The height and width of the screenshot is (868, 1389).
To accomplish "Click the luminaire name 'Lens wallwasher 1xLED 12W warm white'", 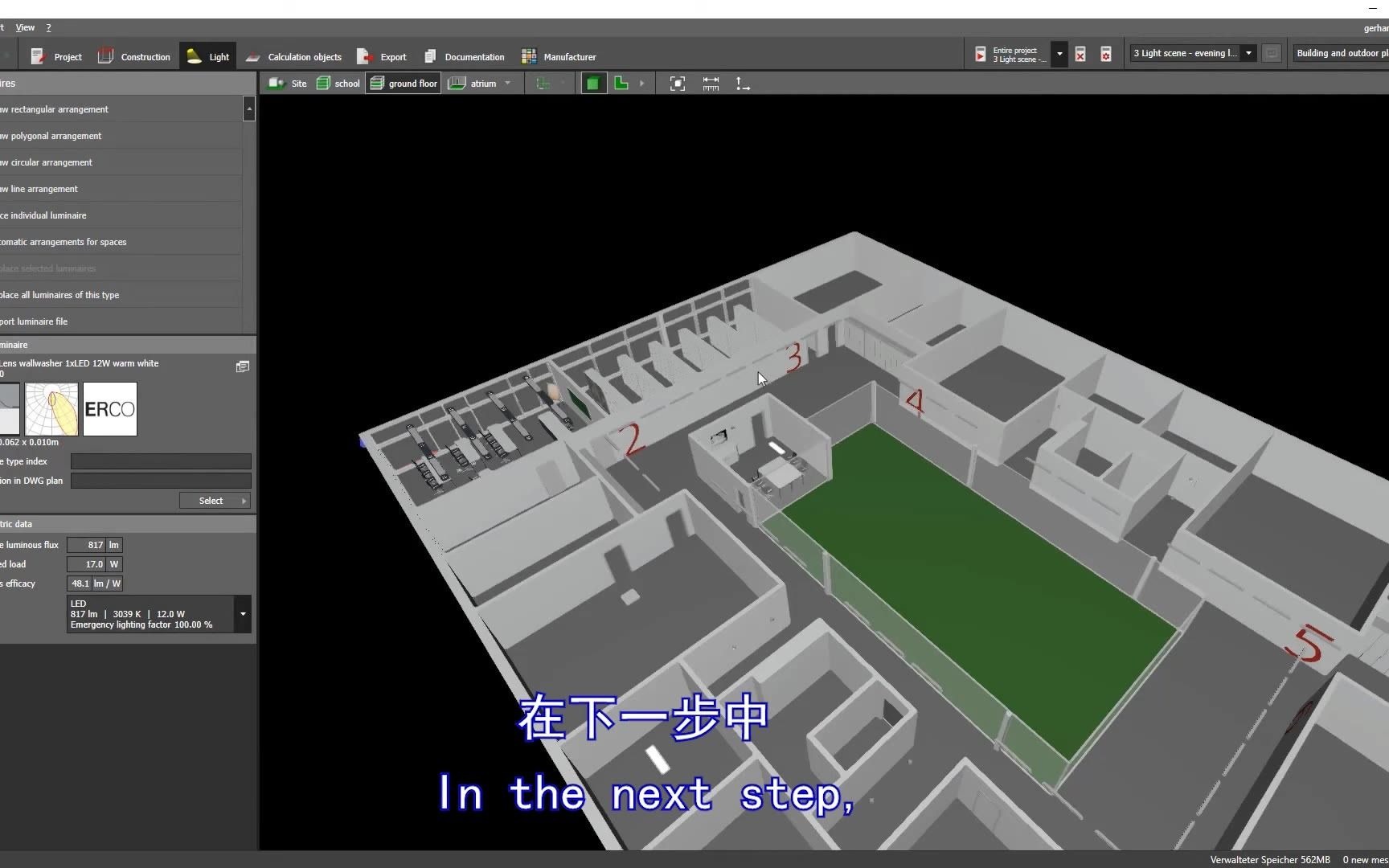I will pyautogui.click(x=80, y=363).
